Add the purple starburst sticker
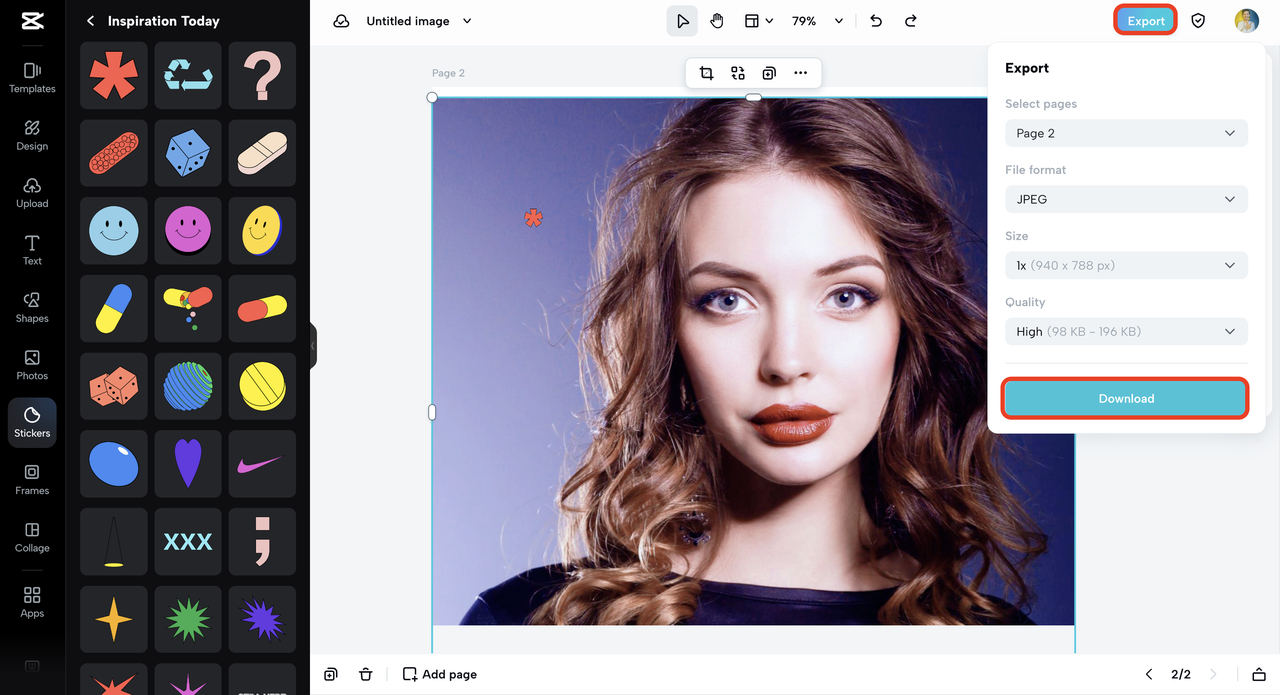Screen dimensions: 1280x695 coord(262,620)
